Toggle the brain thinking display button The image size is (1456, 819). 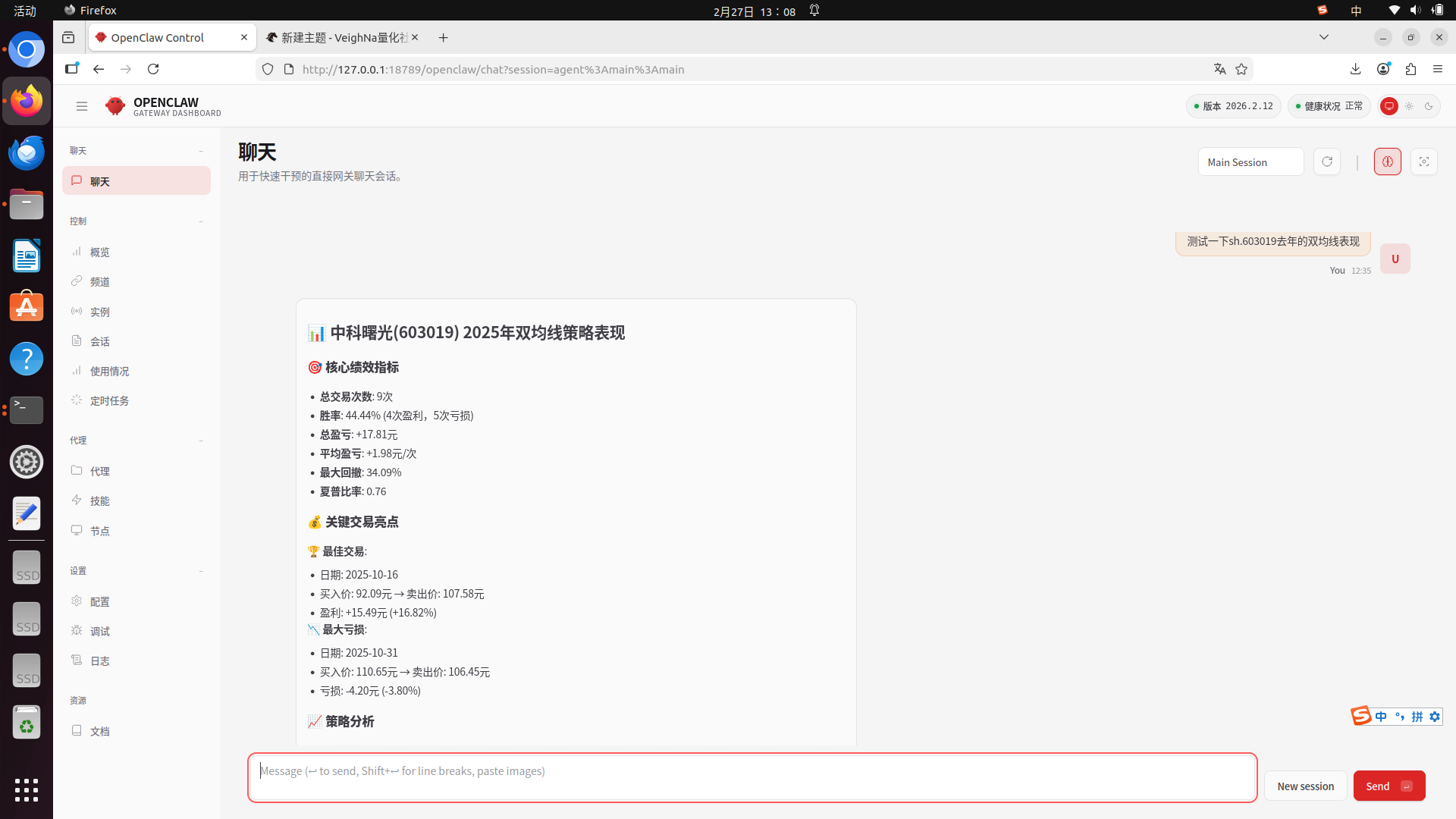pyautogui.click(x=1387, y=162)
